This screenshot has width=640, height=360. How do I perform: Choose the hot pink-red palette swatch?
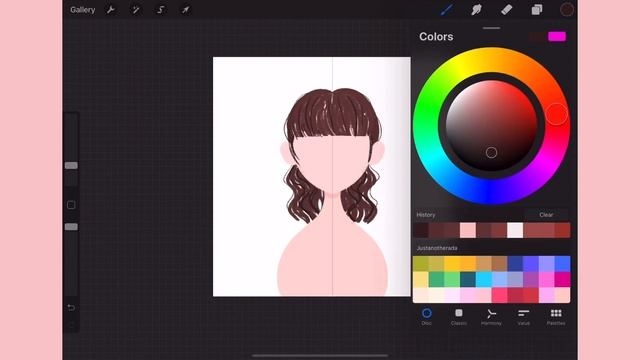click(499, 295)
